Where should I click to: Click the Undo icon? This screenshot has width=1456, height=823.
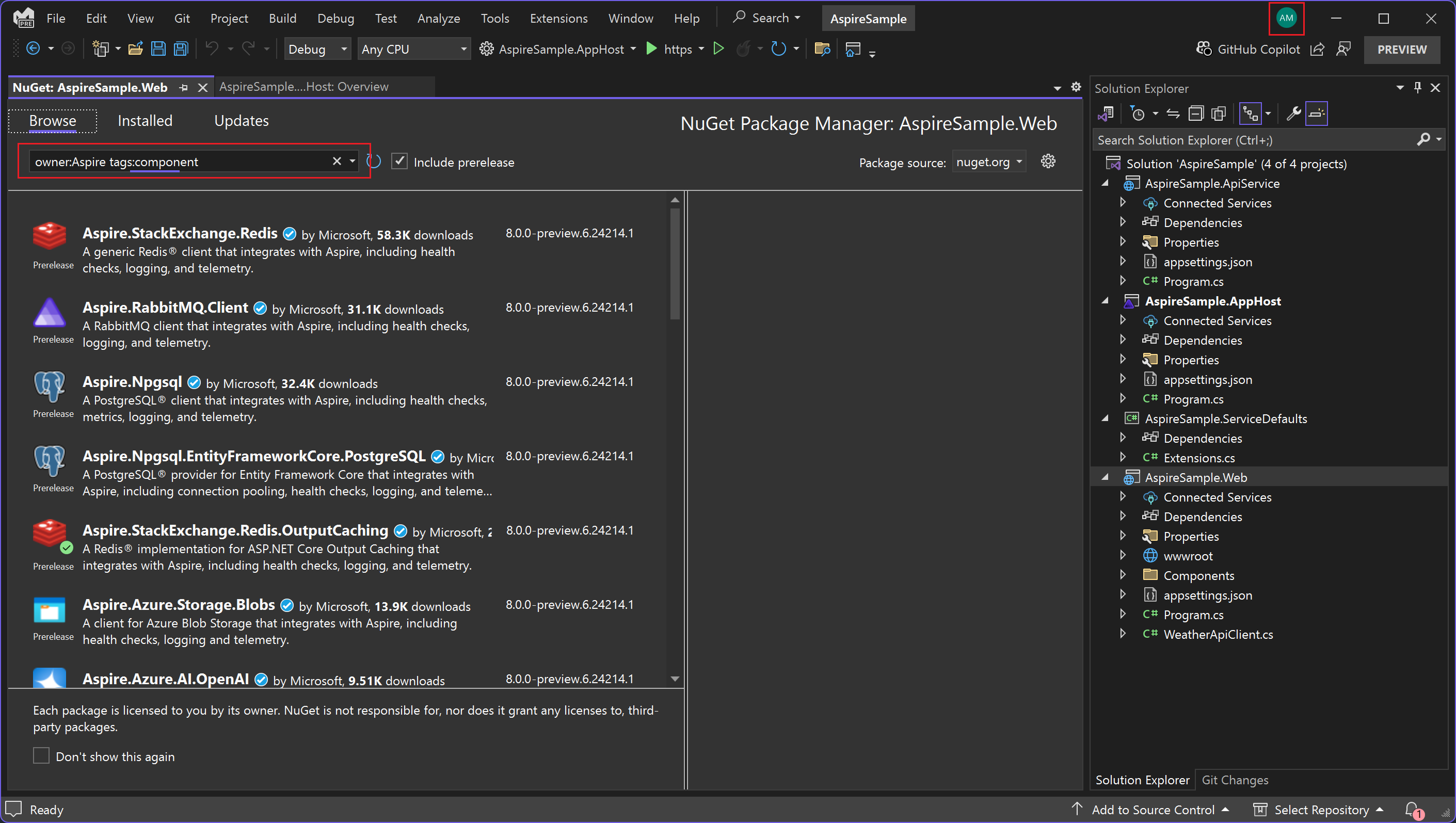click(212, 49)
